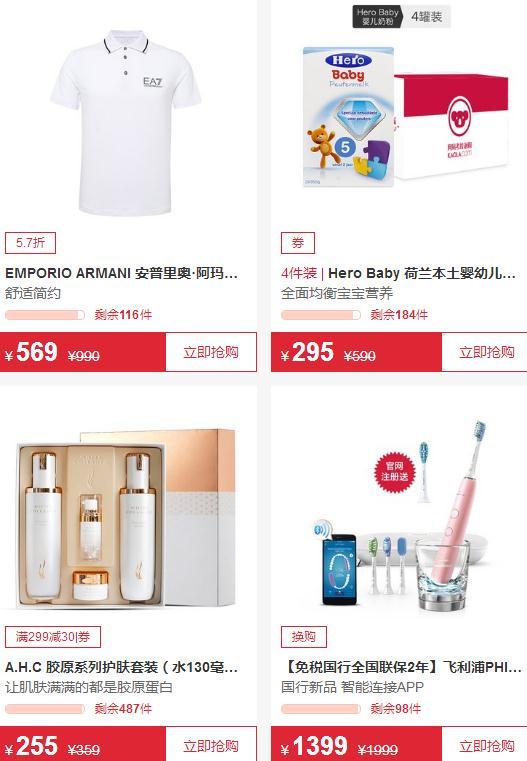Viewport: 527px width, 761px height.
Task: Open the white EA7 polo shirt image
Action: (125, 122)
